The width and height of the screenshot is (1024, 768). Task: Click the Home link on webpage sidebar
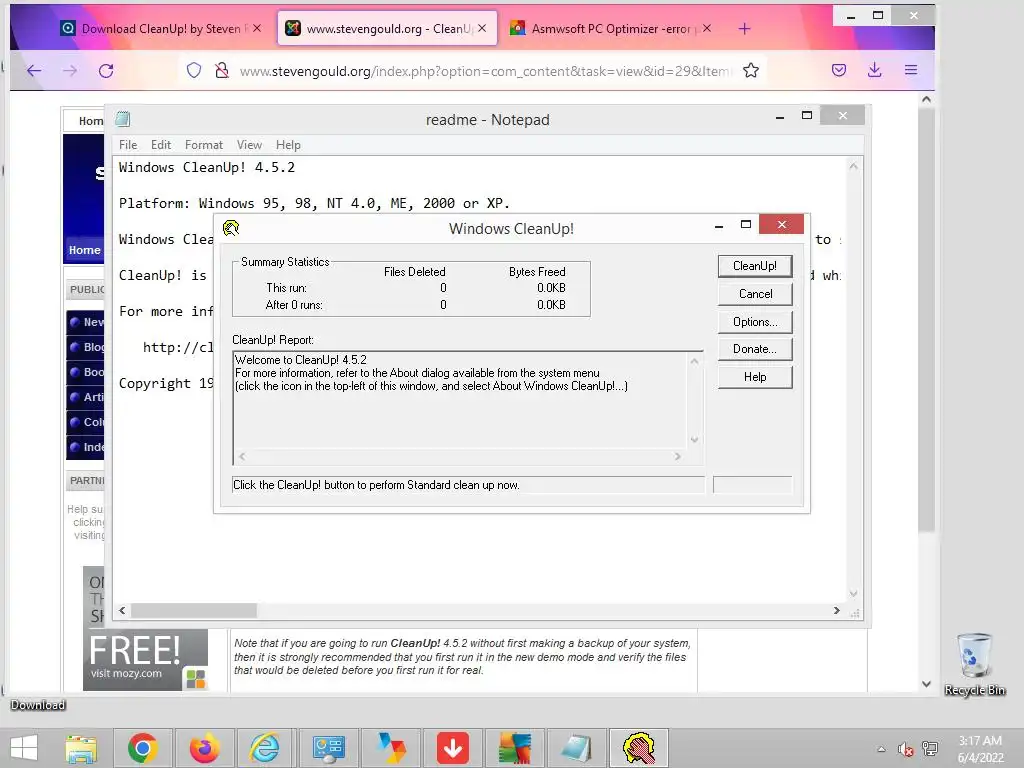[85, 250]
